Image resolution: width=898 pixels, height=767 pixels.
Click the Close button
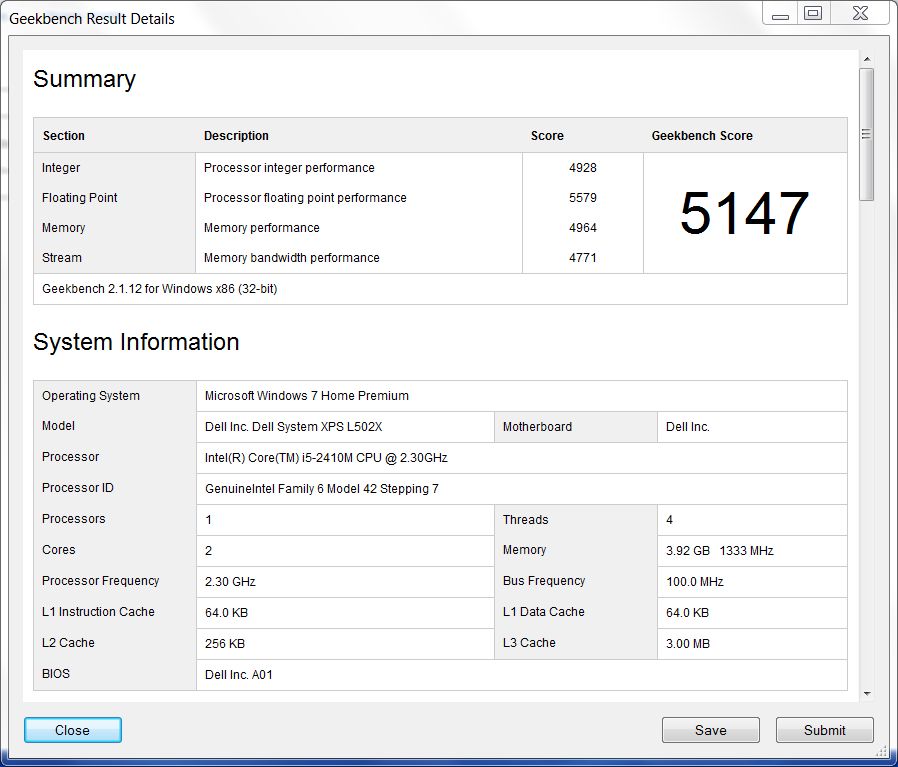click(73, 730)
